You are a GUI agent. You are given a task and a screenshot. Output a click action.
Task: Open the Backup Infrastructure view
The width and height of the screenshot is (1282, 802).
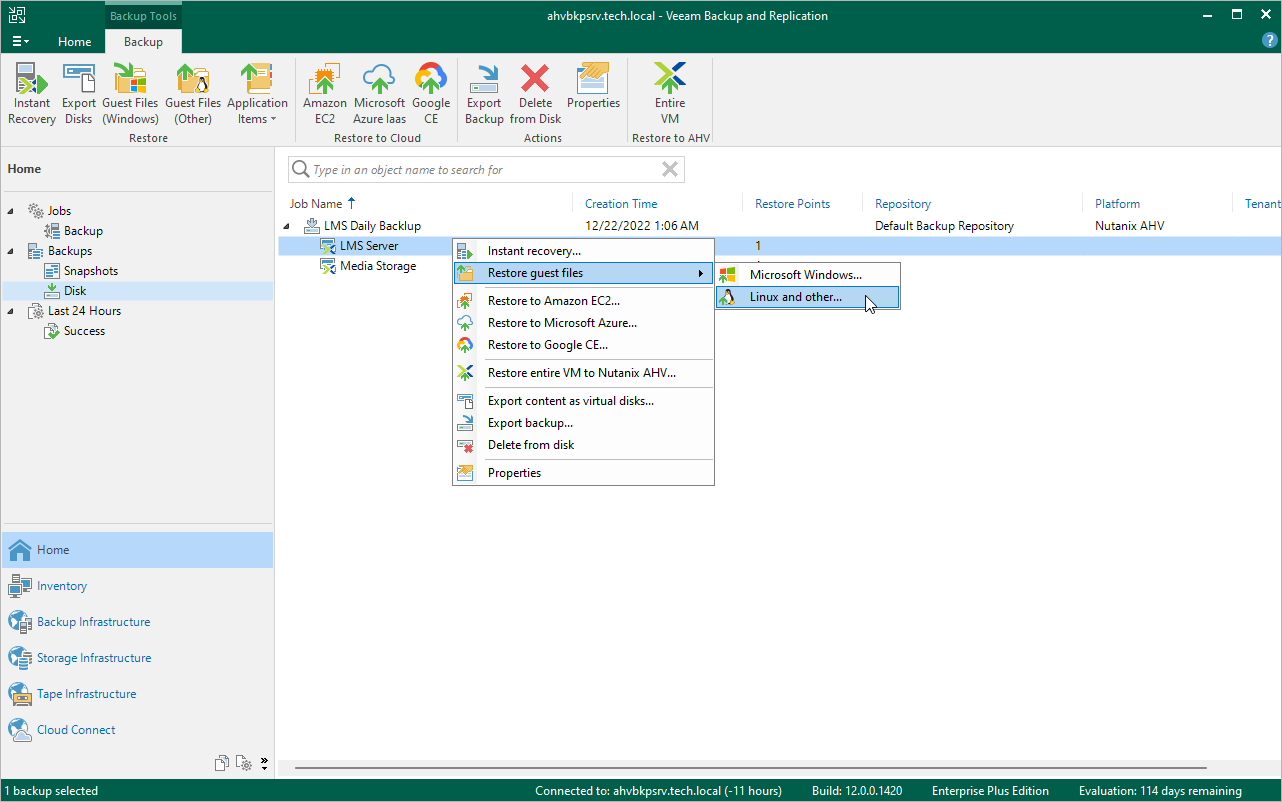coord(137,622)
